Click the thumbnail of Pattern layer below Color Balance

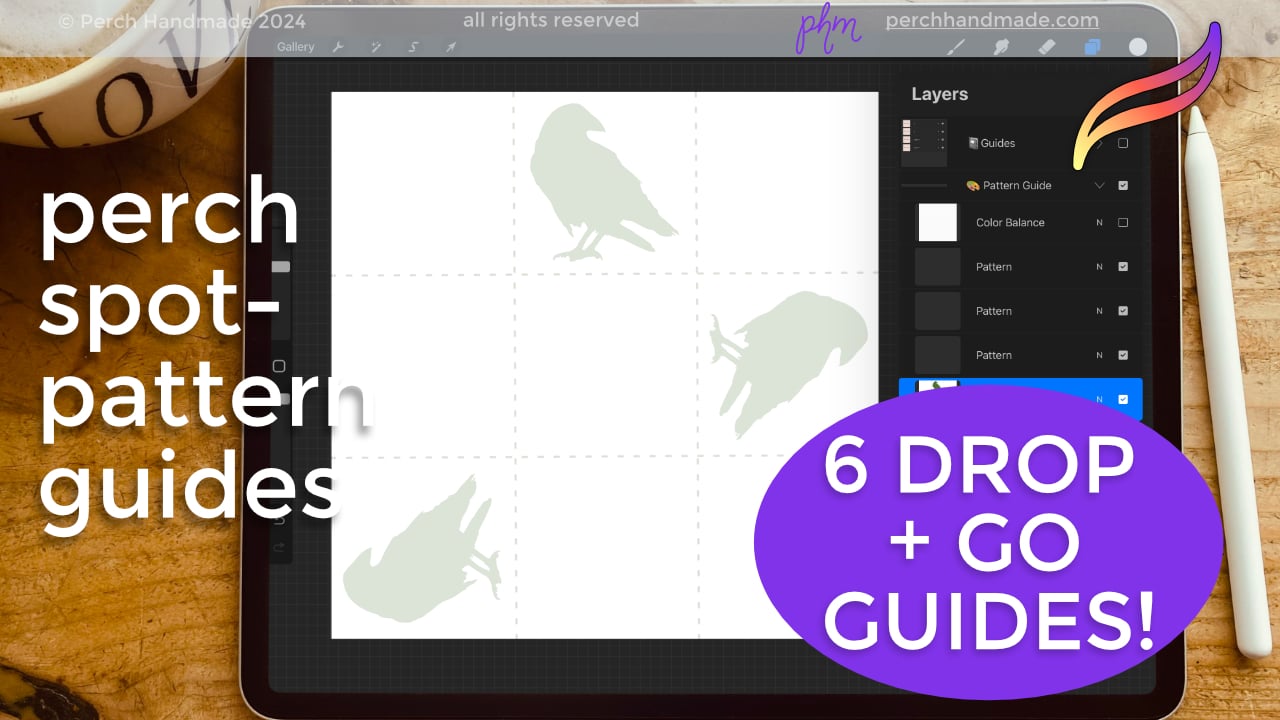(x=937, y=267)
